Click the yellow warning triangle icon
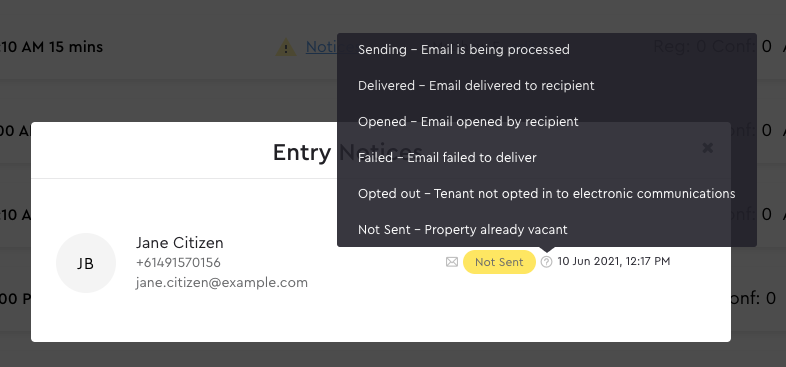The image size is (786, 367). (286, 48)
